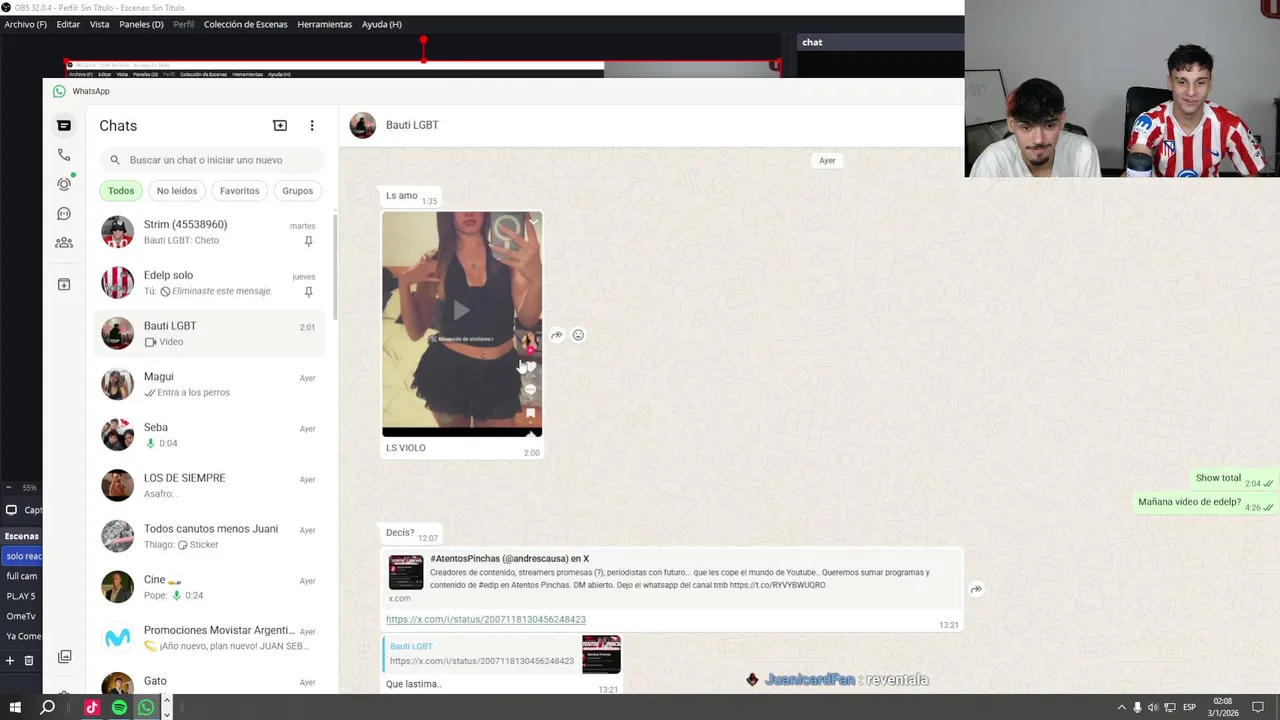Viewport: 1280px width, 720px height.
Task: Open the Gato chat
Action: pos(210,682)
